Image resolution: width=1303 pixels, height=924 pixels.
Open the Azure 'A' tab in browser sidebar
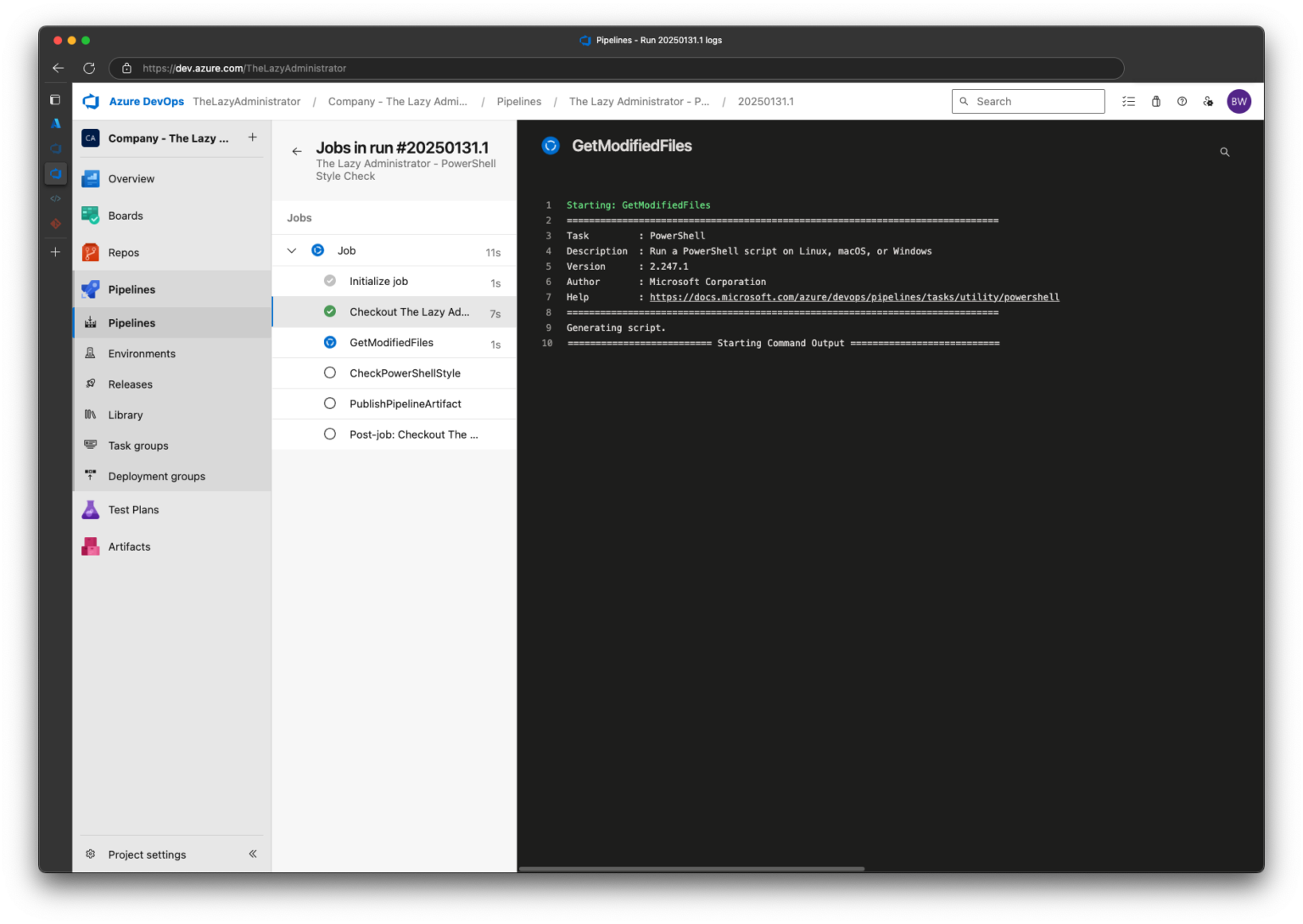[55, 124]
